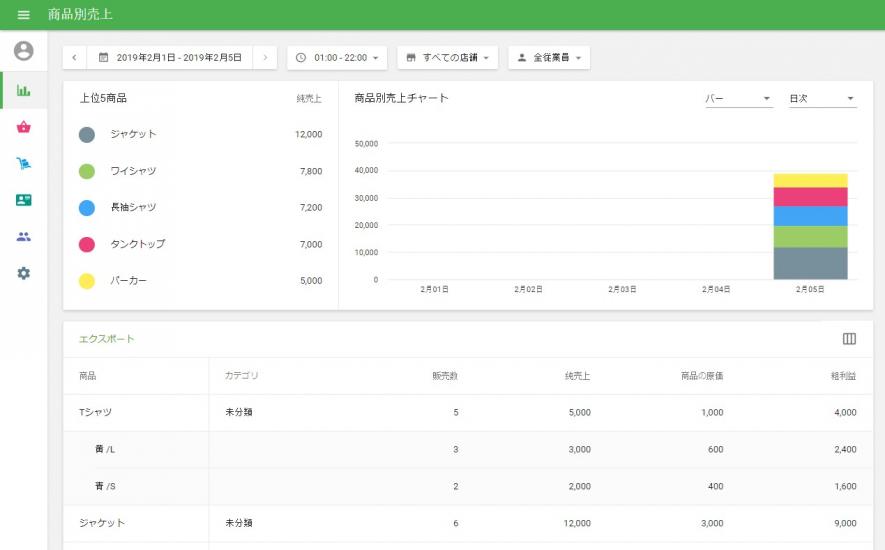The width and height of the screenshot is (885, 550).
Task: Open the 日次 interval dropdown
Action: point(822,99)
